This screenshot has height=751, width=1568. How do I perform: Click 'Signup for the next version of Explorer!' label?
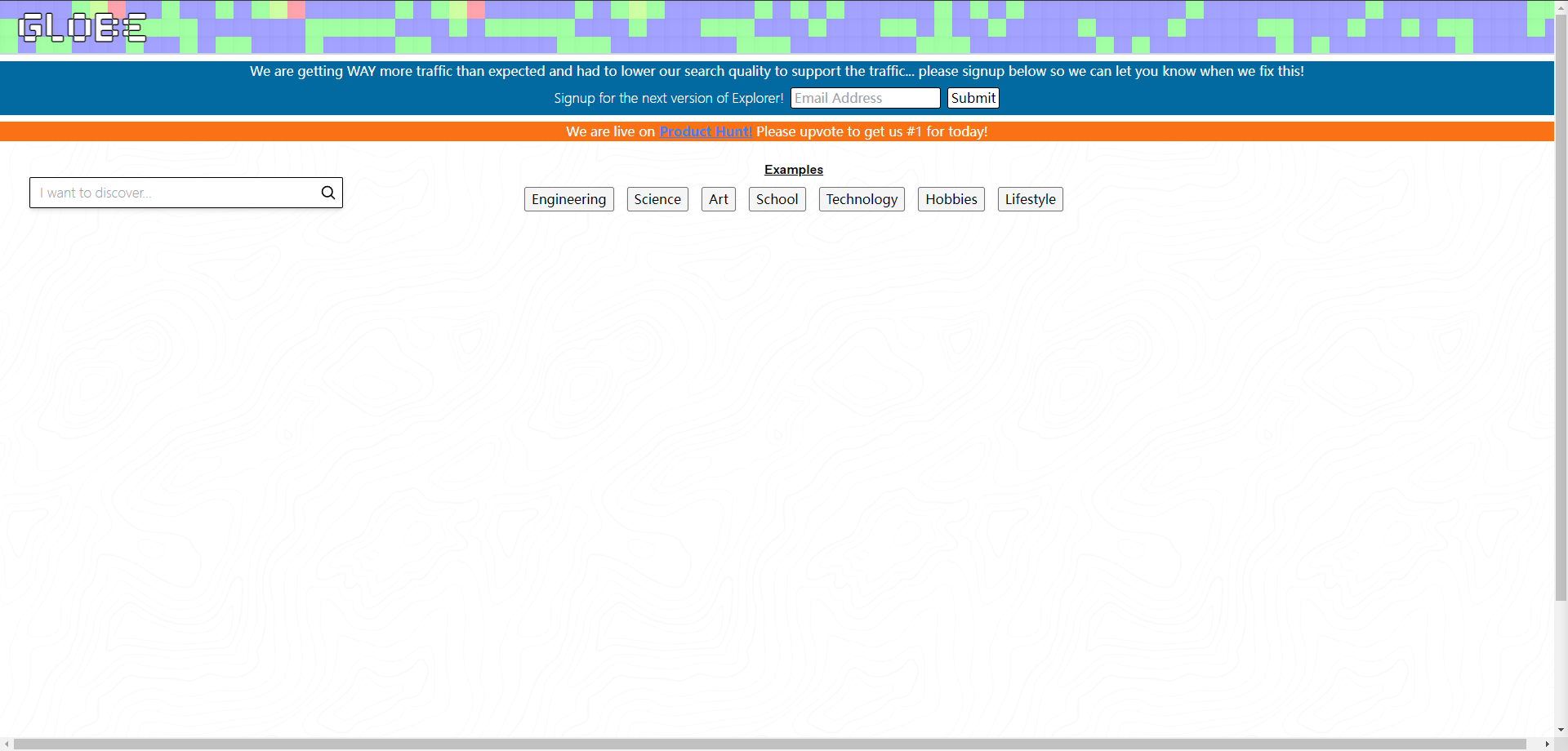669,98
